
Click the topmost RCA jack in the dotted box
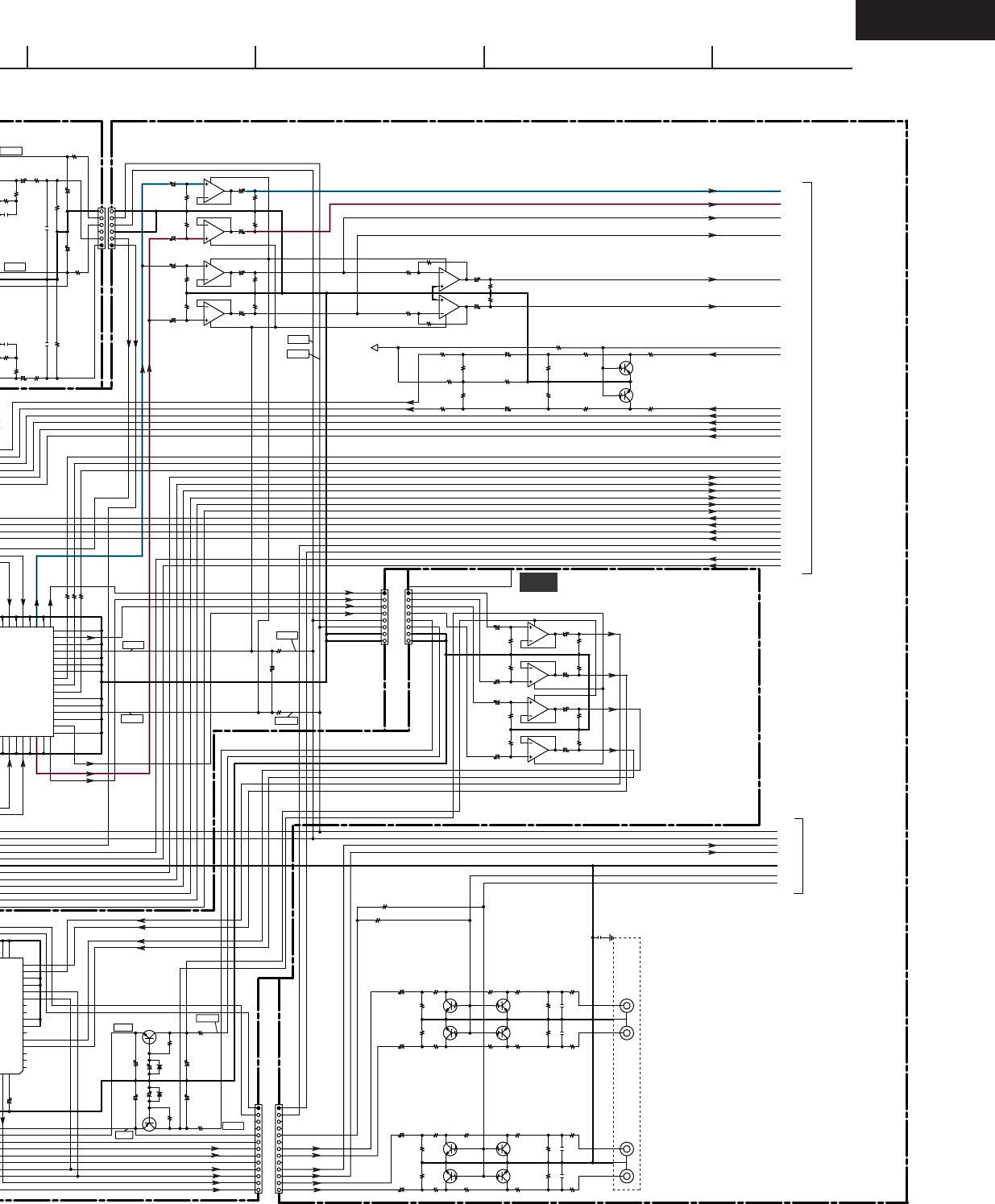point(626,1006)
